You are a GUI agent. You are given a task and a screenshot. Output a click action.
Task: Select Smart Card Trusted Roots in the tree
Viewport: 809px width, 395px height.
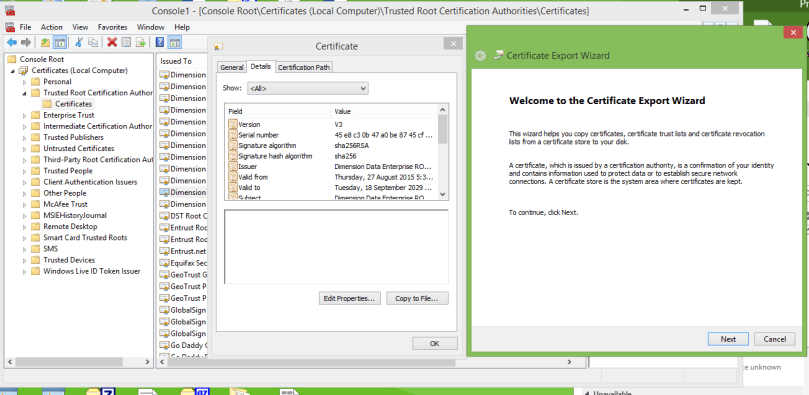coord(85,238)
